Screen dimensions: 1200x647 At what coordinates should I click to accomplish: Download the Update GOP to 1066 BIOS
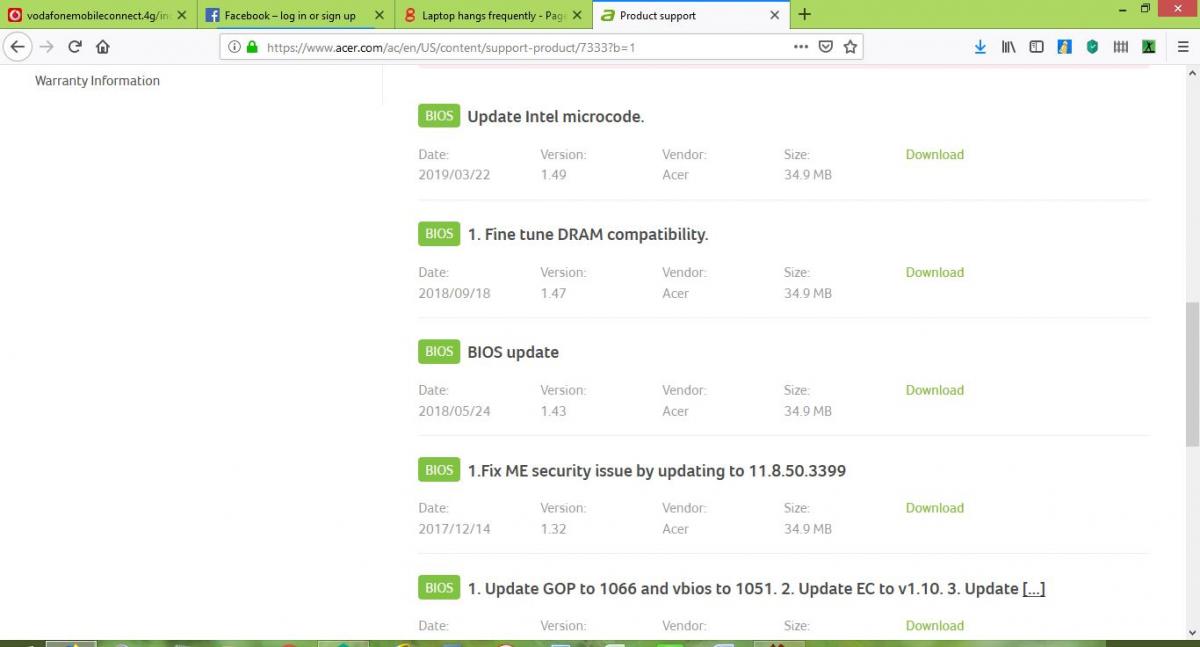[x=934, y=626]
